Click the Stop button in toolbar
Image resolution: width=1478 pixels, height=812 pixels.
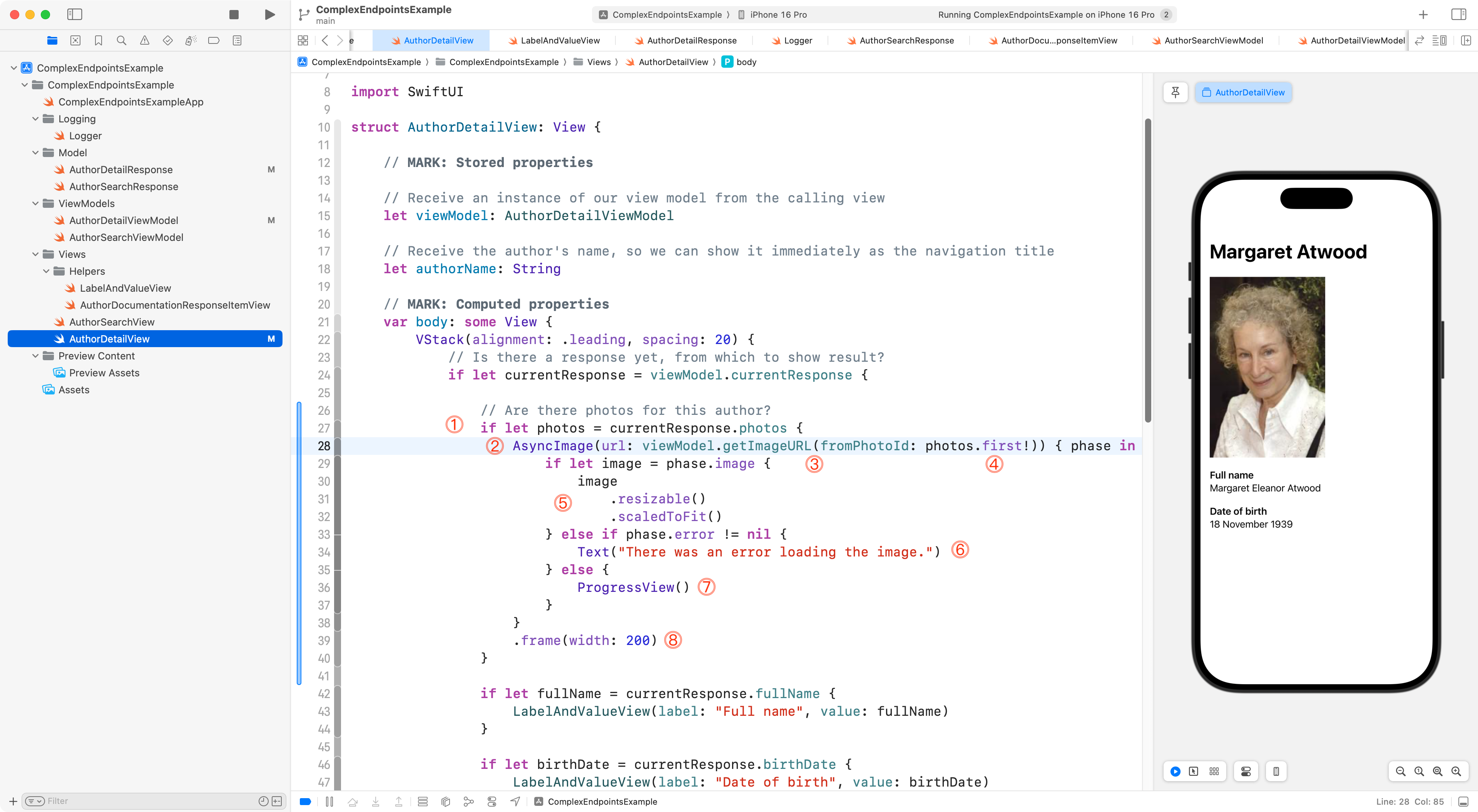(234, 14)
